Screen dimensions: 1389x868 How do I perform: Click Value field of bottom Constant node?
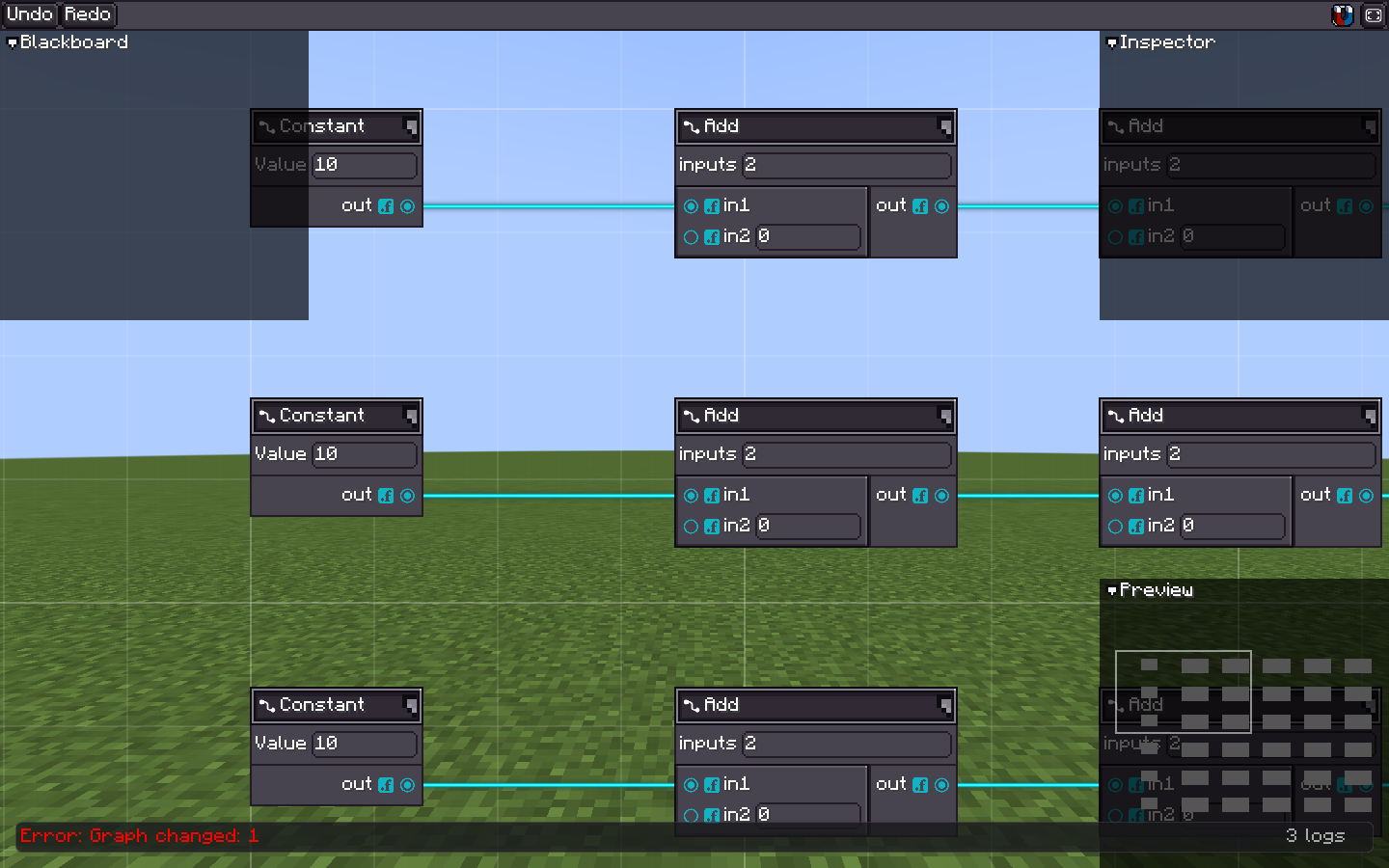click(365, 744)
